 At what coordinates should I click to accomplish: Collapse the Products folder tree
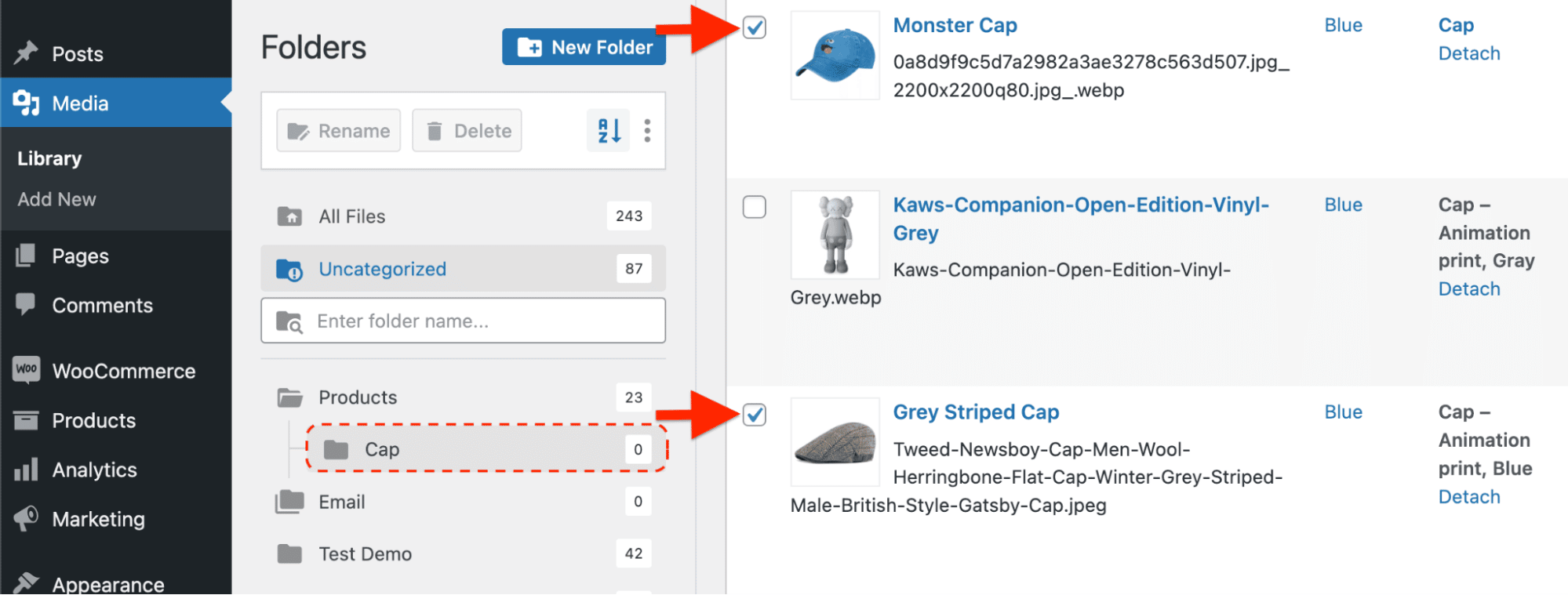289,397
